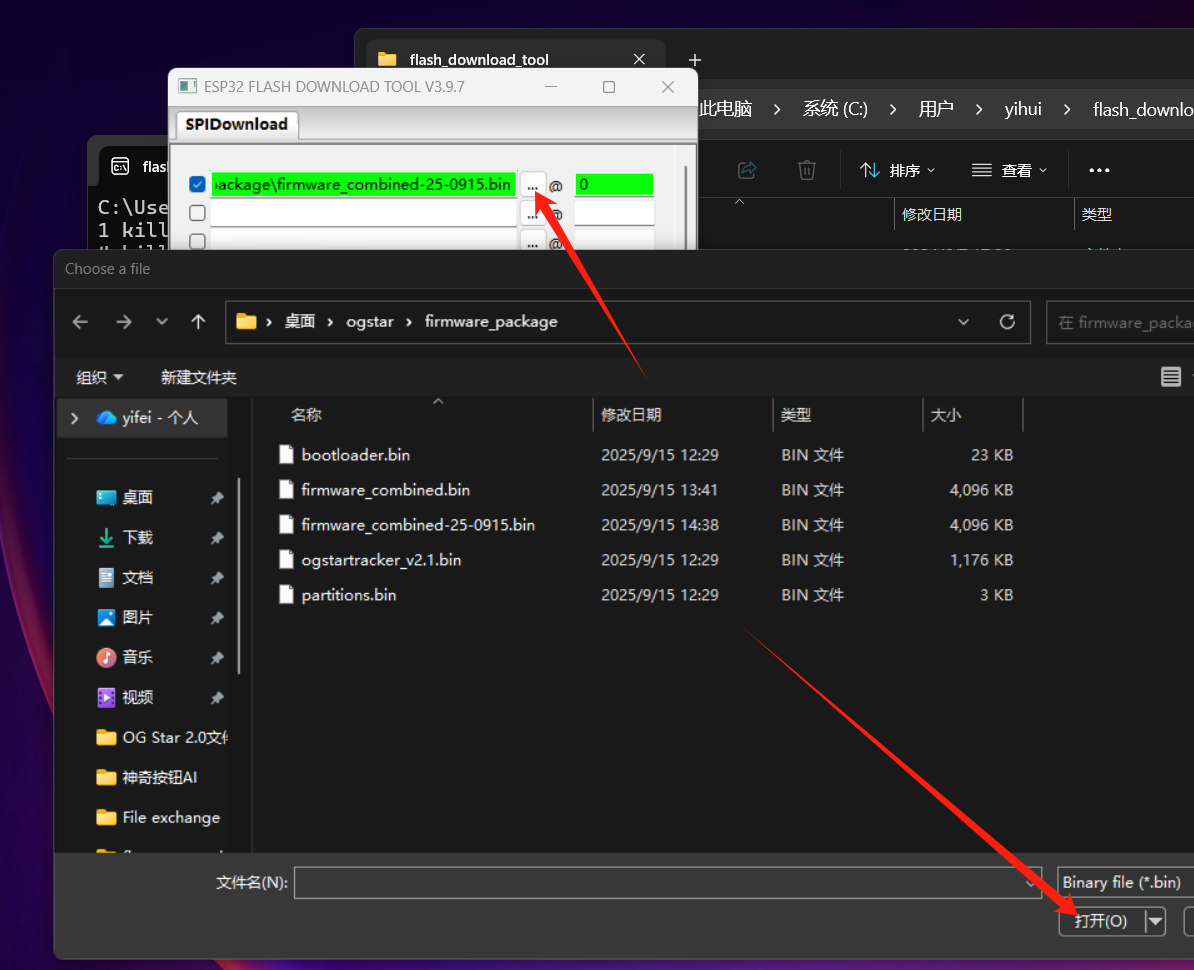Open a new Explorer tab with plus
Image resolution: width=1194 pixels, height=970 pixels.
click(695, 60)
